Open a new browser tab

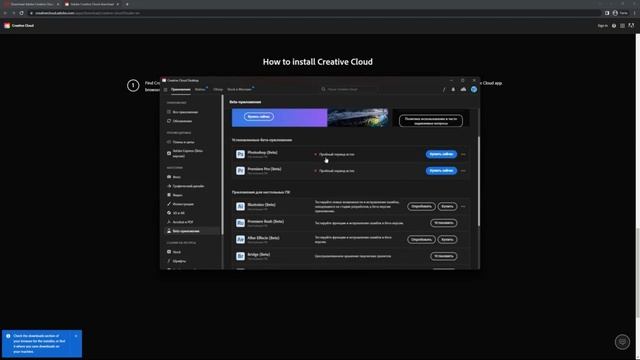127,4
